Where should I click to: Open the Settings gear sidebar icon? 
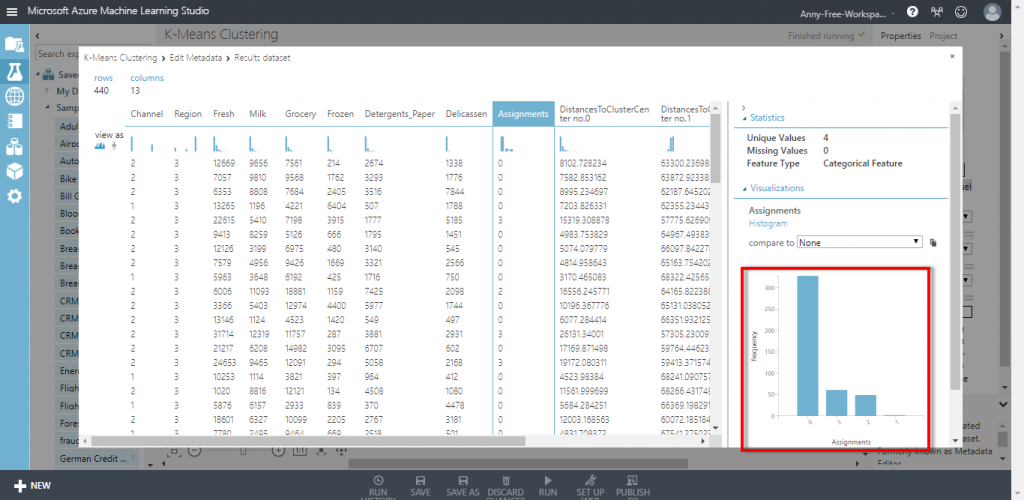click(x=14, y=196)
